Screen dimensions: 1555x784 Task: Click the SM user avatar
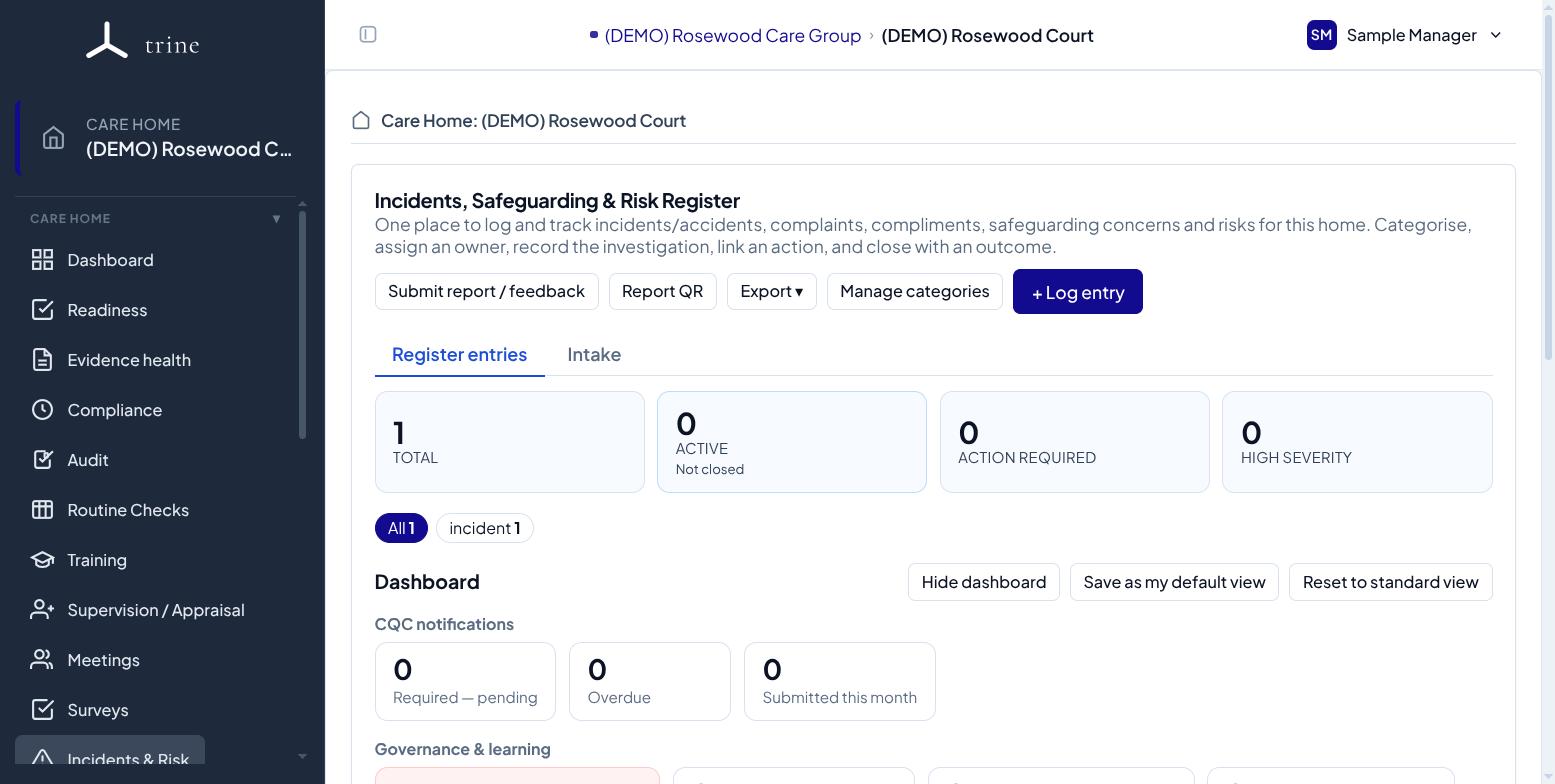click(1321, 35)
